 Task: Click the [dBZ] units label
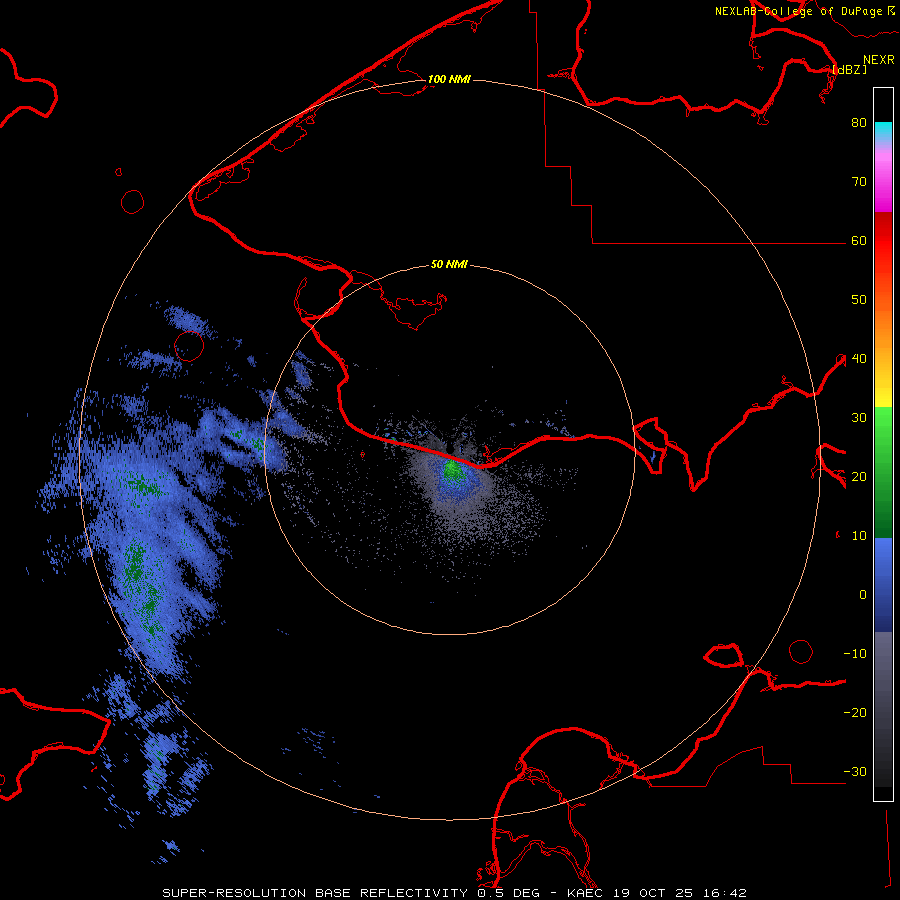tap(849, 69)
